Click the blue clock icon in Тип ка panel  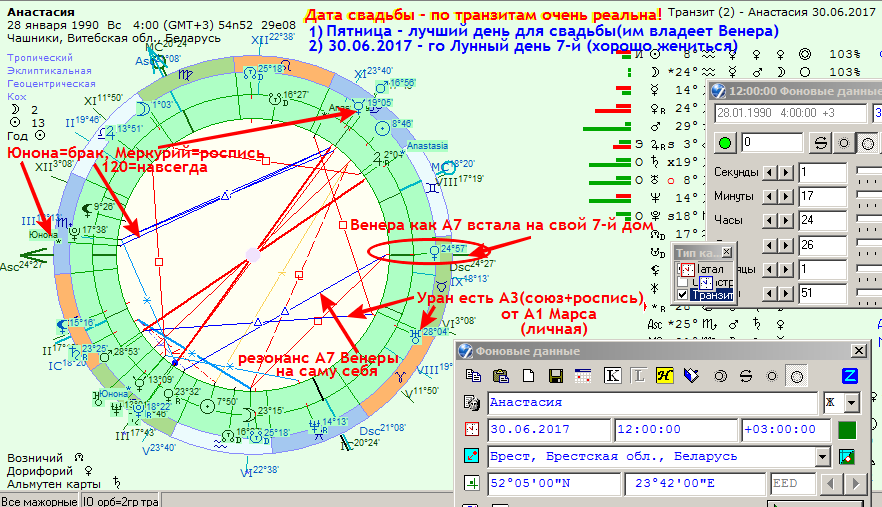point(705,282)
